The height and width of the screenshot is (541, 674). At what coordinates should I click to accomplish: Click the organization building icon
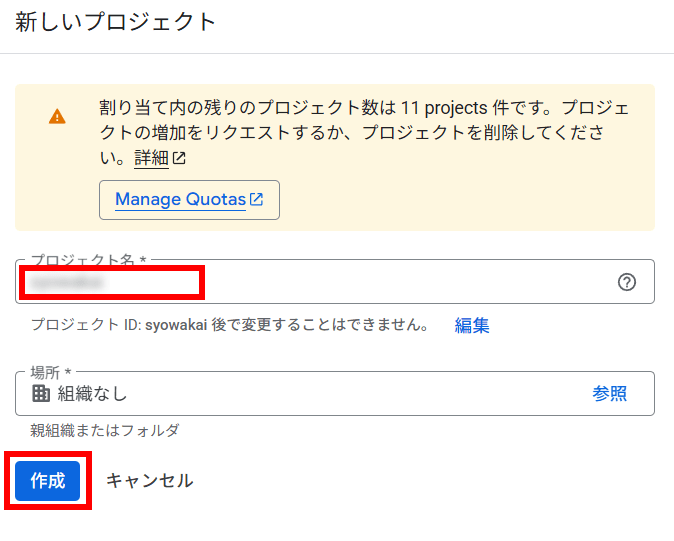[x=41, y=393]
